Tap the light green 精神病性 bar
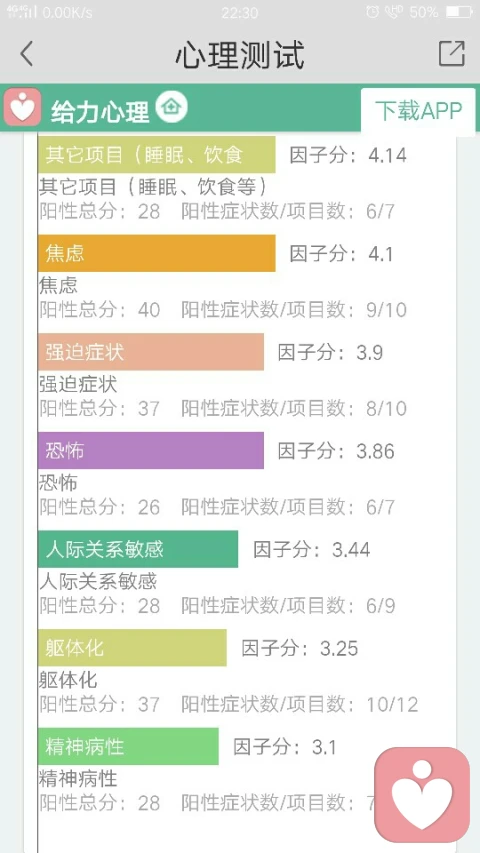 point(128,746)
